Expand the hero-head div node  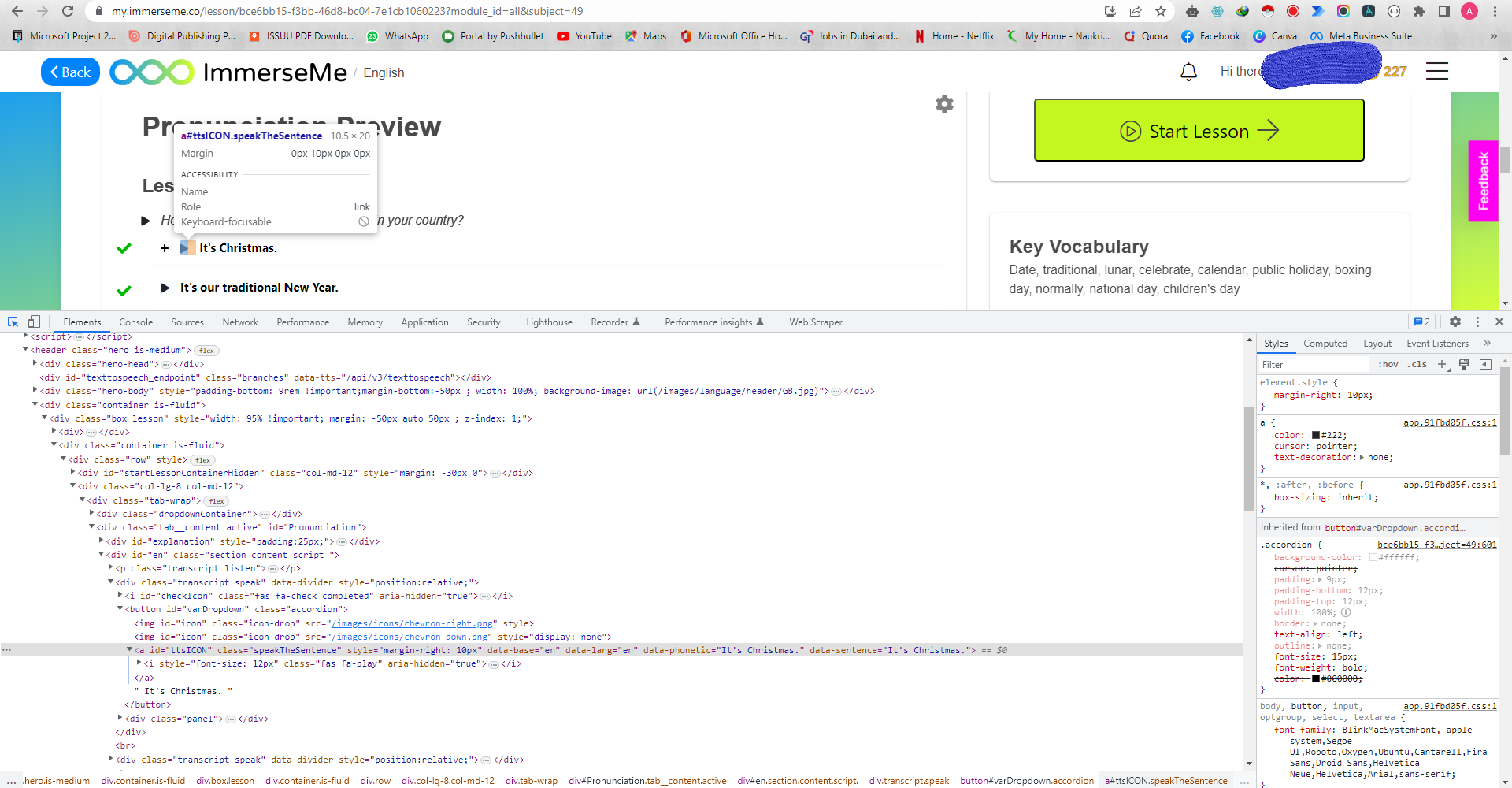point(35,364)
